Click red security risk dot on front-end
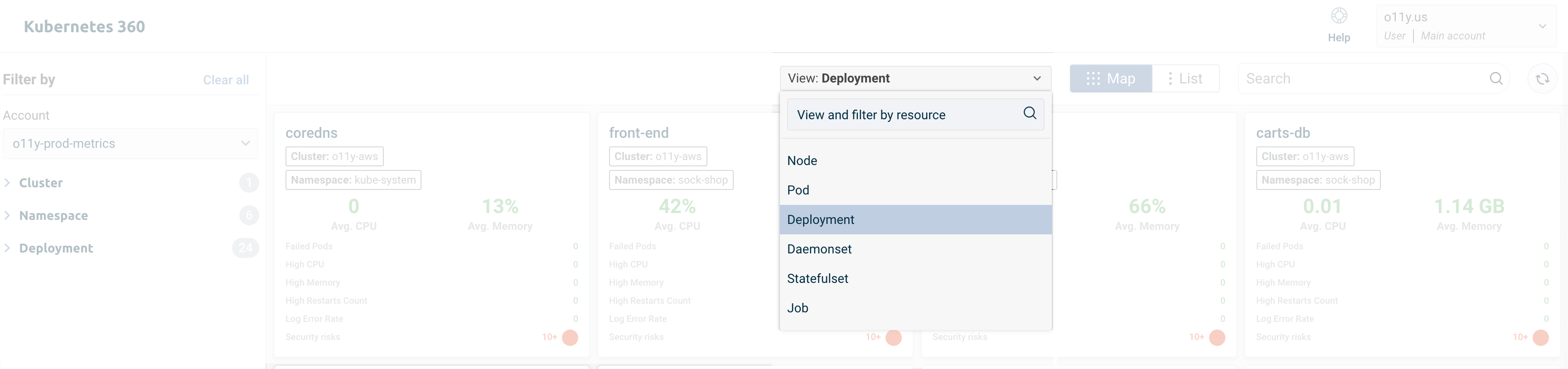This screenshot has height=369, width=1568. coord(893,337)
